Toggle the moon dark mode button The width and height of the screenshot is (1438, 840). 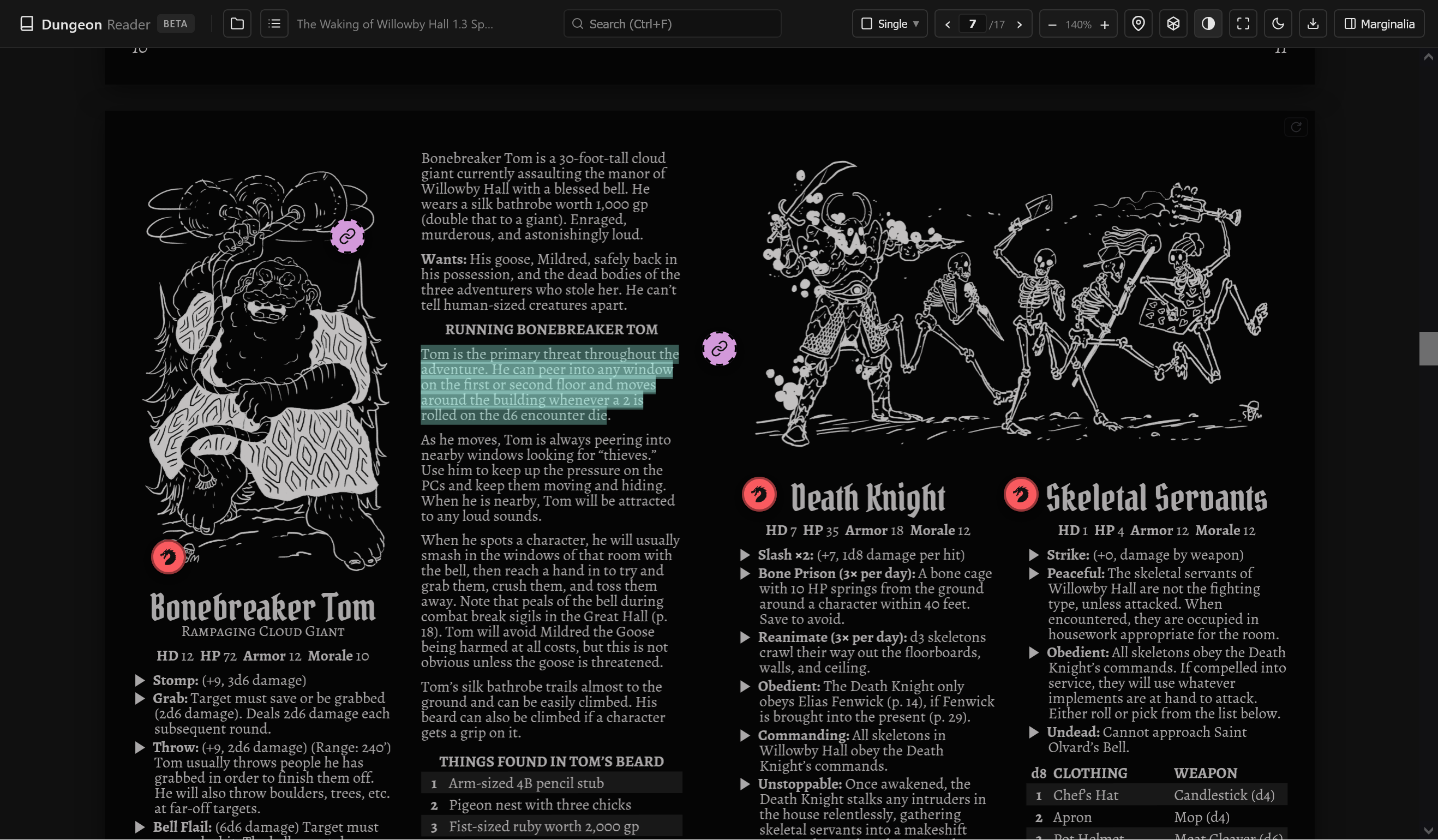(x=1278, y=24)
